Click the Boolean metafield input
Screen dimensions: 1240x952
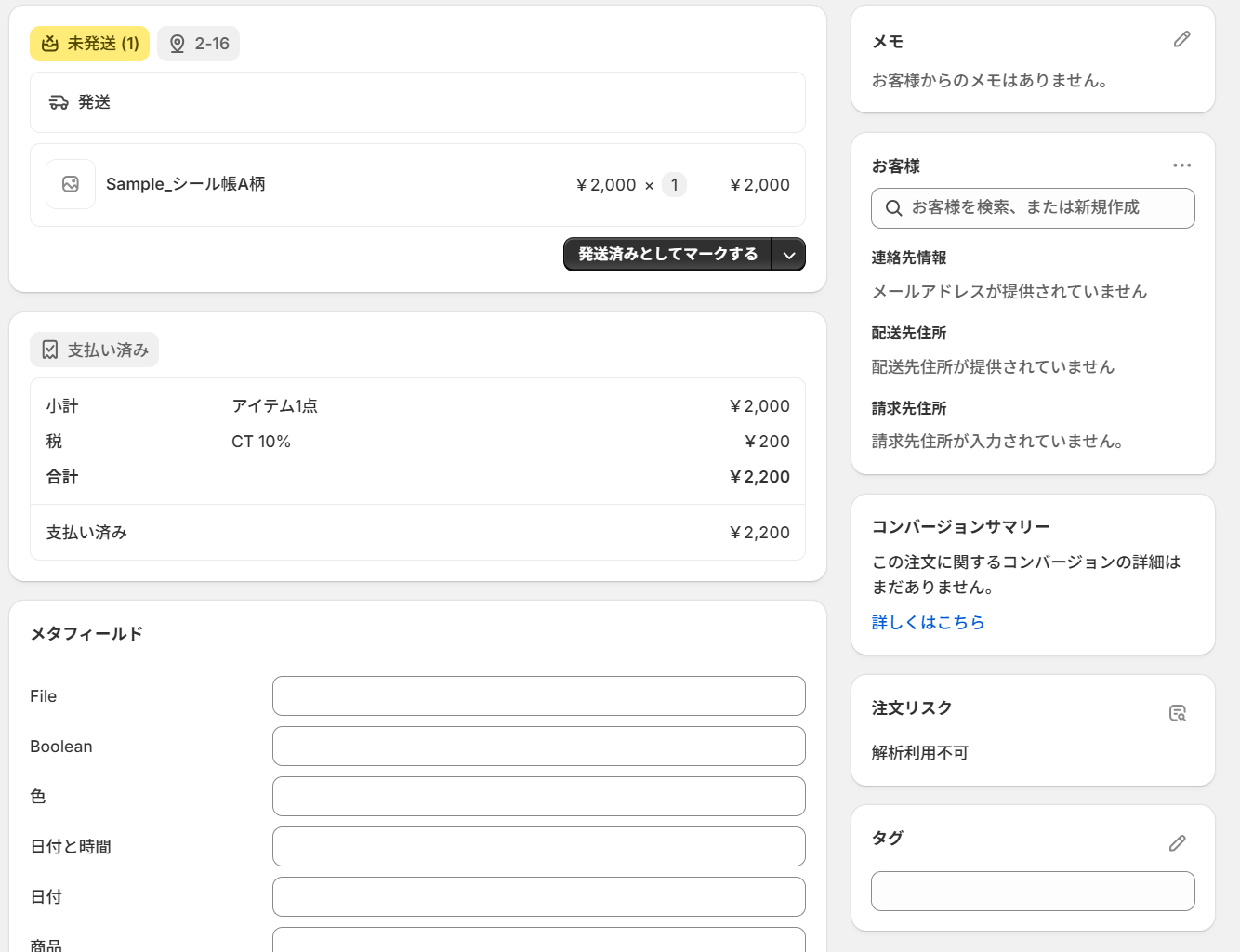[538, 747]
